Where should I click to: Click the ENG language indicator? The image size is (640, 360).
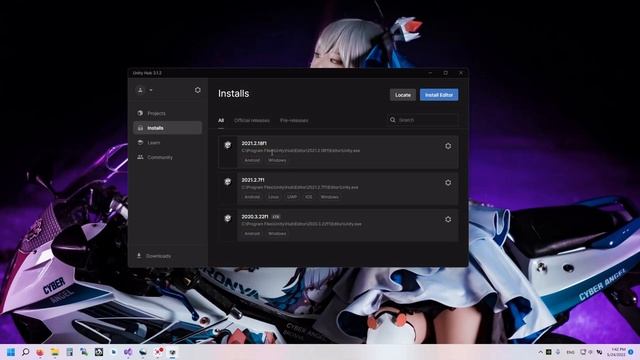pyautogui.click(x=570, y=352)
